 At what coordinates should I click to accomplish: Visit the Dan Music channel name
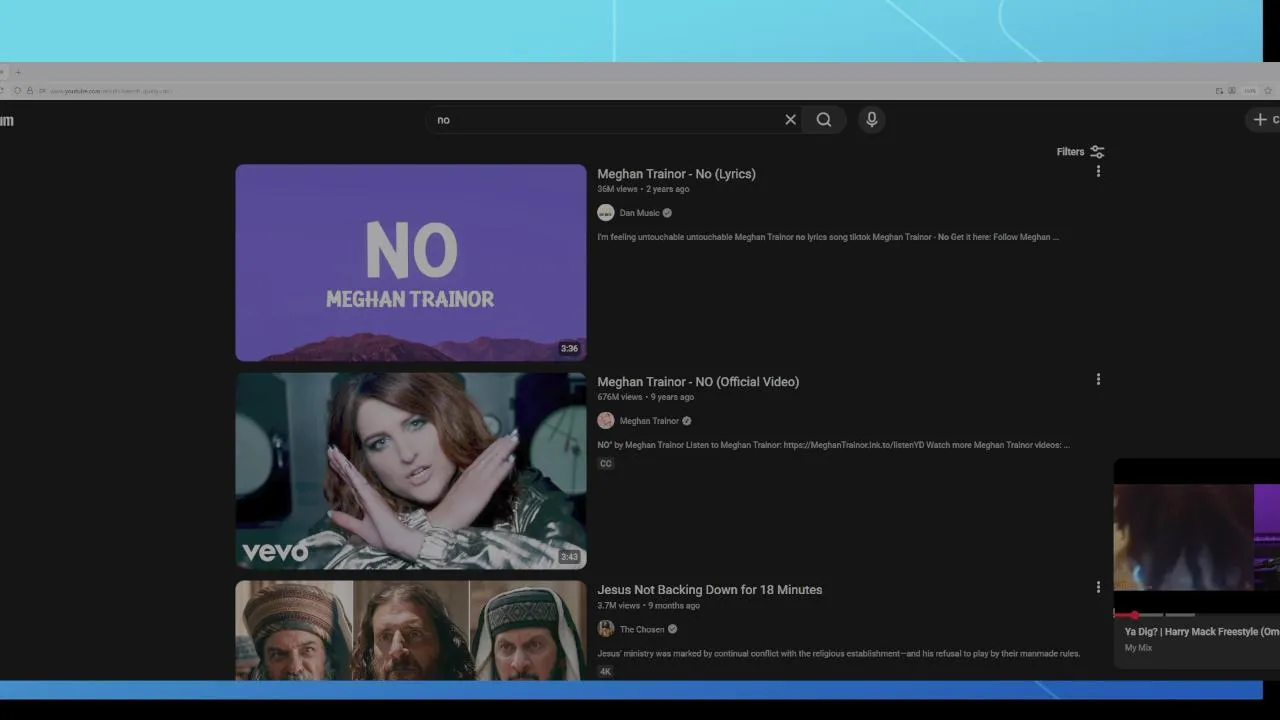tap(639, 213)
